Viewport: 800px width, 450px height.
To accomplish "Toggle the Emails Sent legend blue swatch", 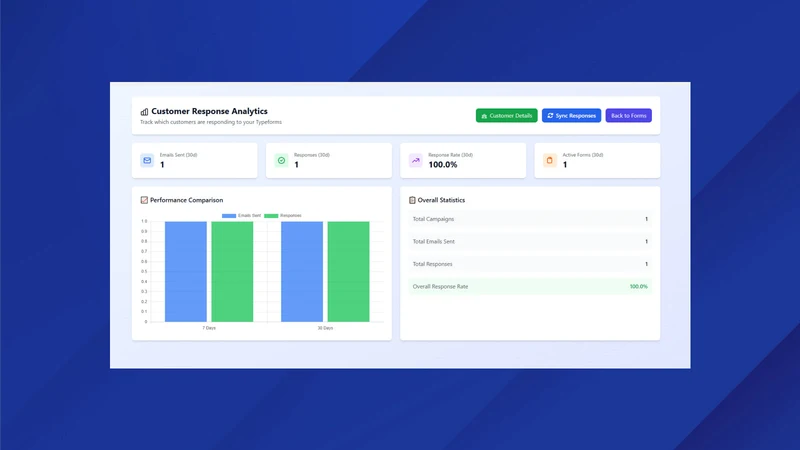I will tap(229, 216).
